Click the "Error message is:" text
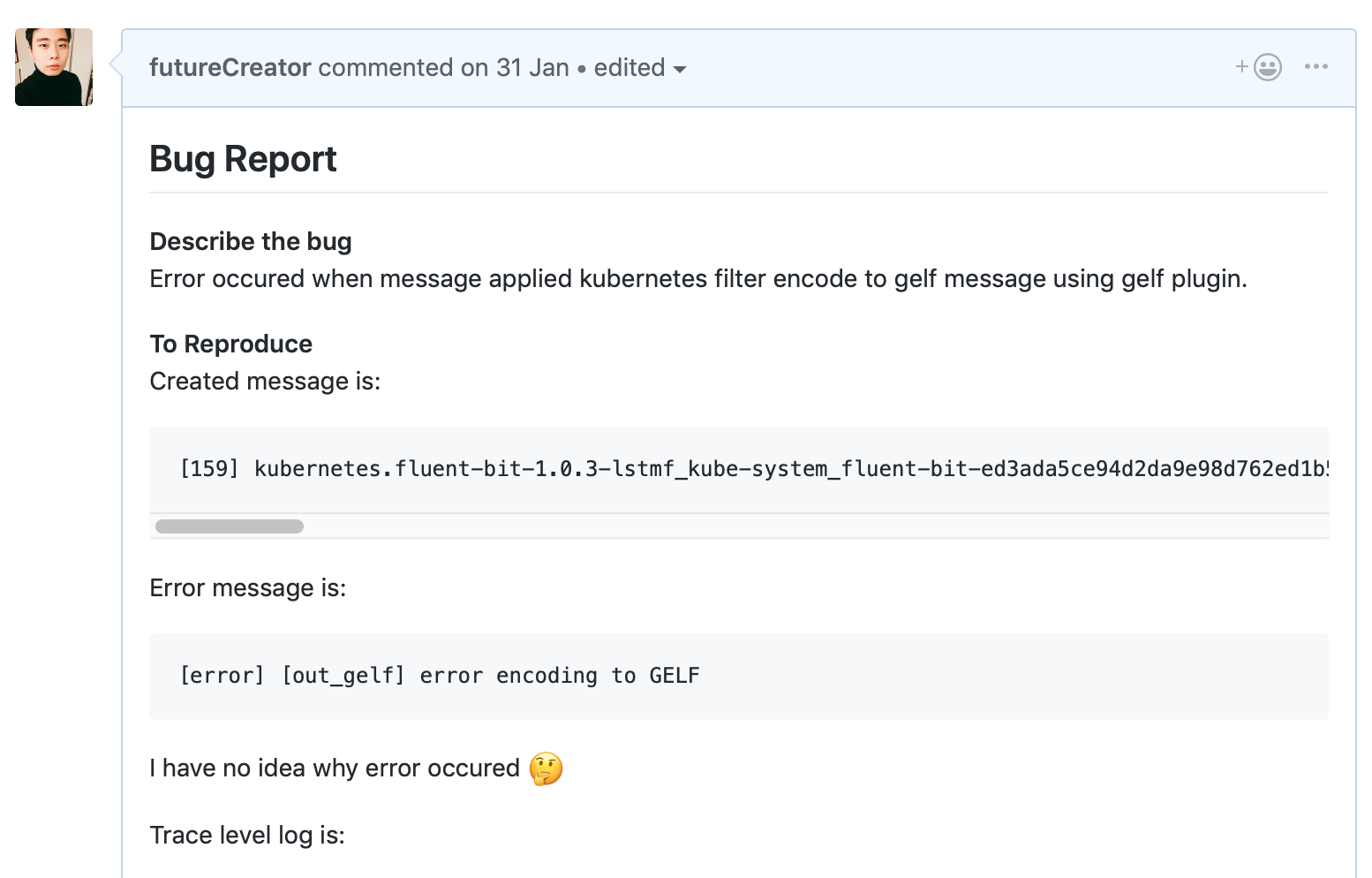 [248, 588]
